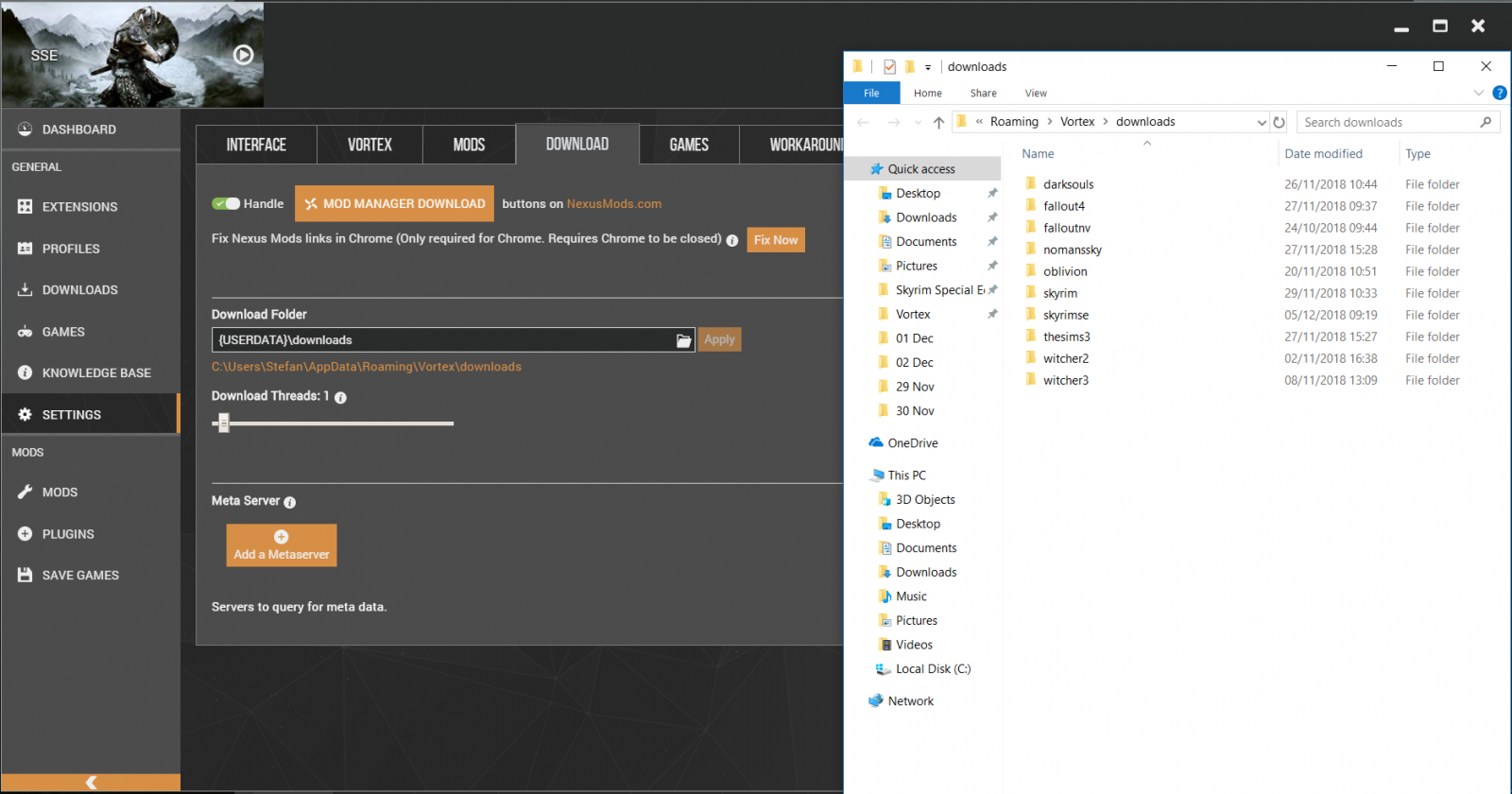Open Games in the Vortex sidebar

point(90,332)
